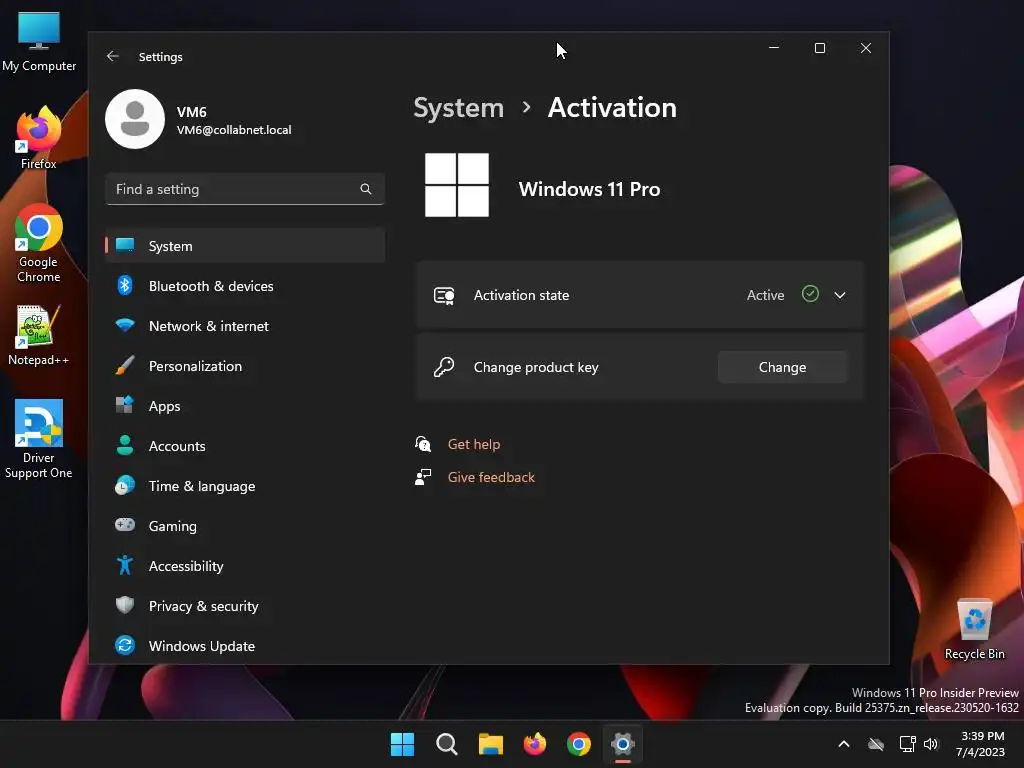
Task: Click the Windows 11 Pro logo
Action: pyautogui.click(x=456, y=185)
